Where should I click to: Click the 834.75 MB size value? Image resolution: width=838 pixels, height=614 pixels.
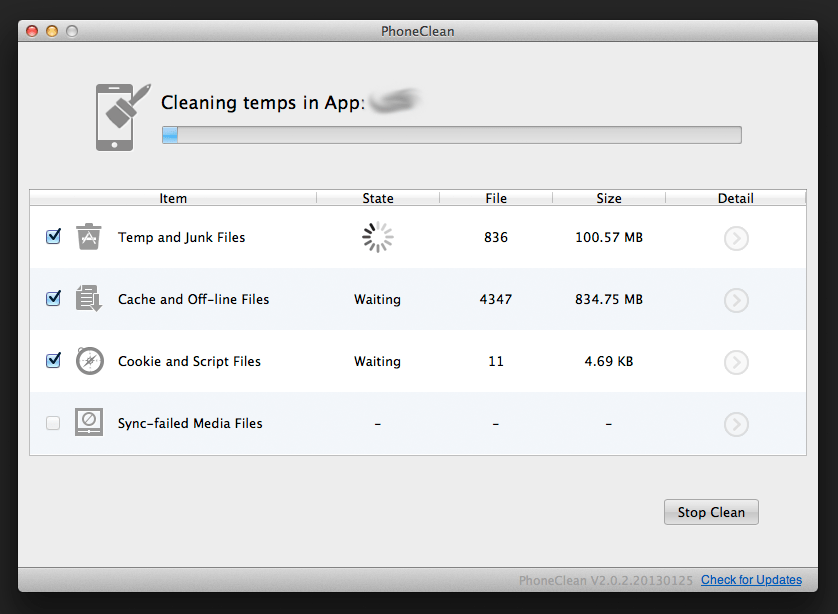pyautogui.click(x=609, y=299)
